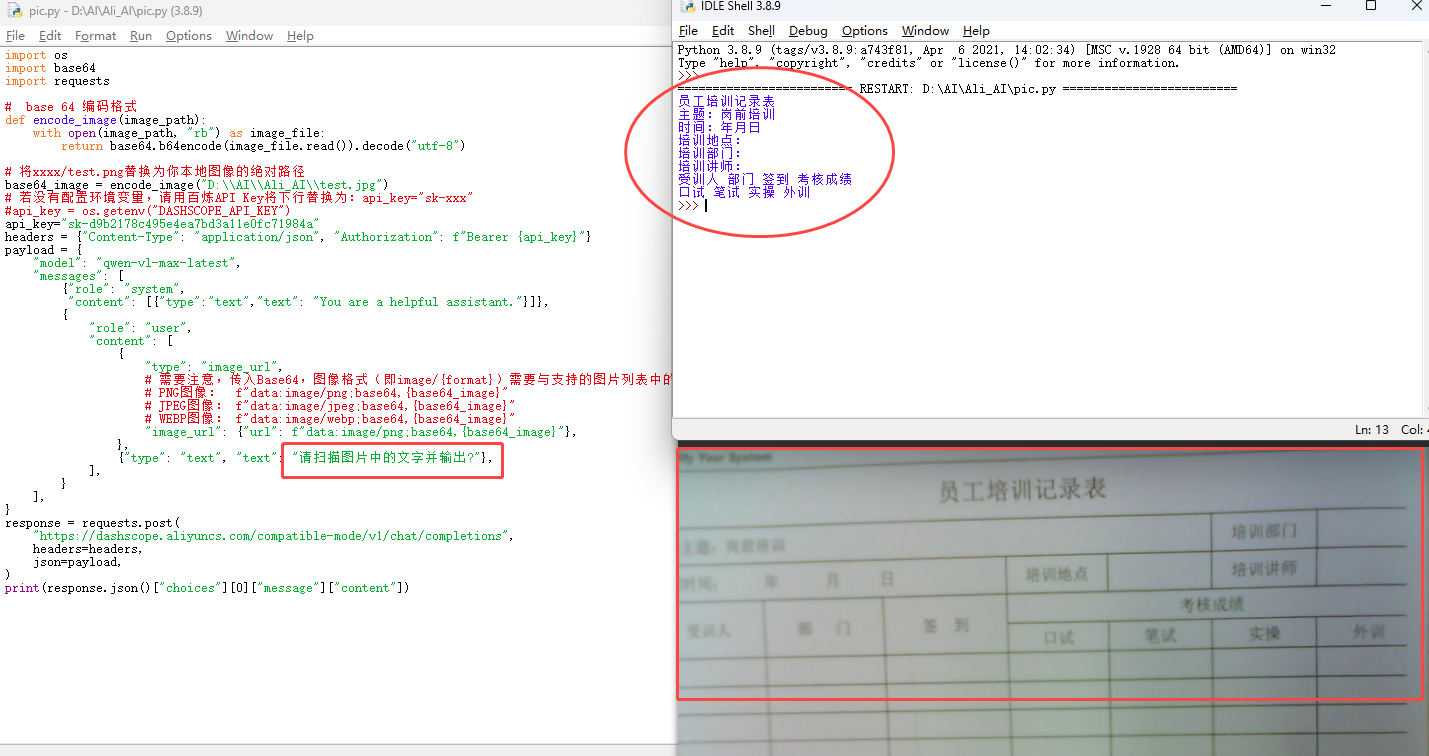The image size is (1429, 756).
Task: Click output line 时间: 年月日 in shell
Action: pos(719,128)
